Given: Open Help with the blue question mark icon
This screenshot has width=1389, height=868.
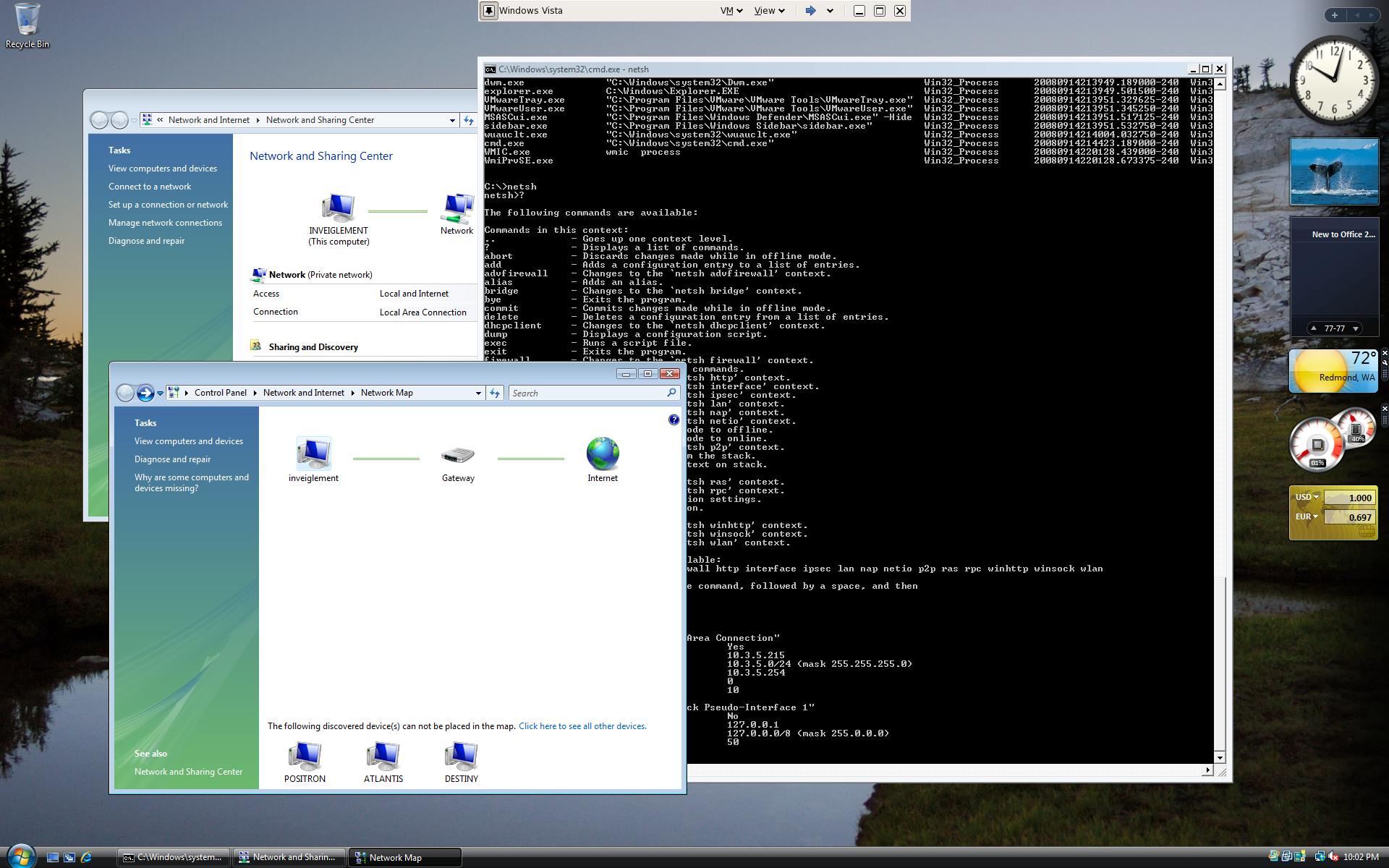Looking at the screenshot, I should (x=674, y=420).
